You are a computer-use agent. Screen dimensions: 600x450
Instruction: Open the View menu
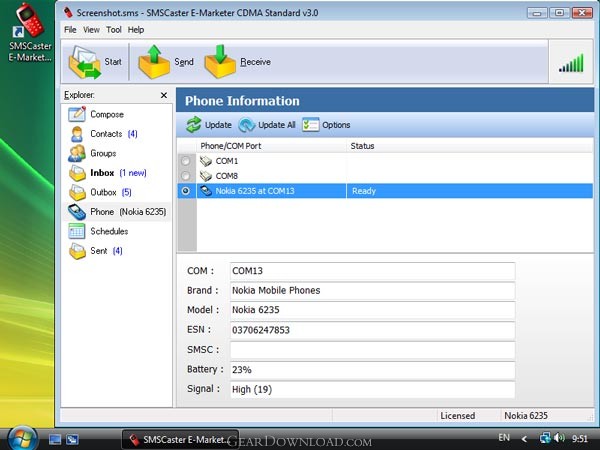click(x=91, y=30)
